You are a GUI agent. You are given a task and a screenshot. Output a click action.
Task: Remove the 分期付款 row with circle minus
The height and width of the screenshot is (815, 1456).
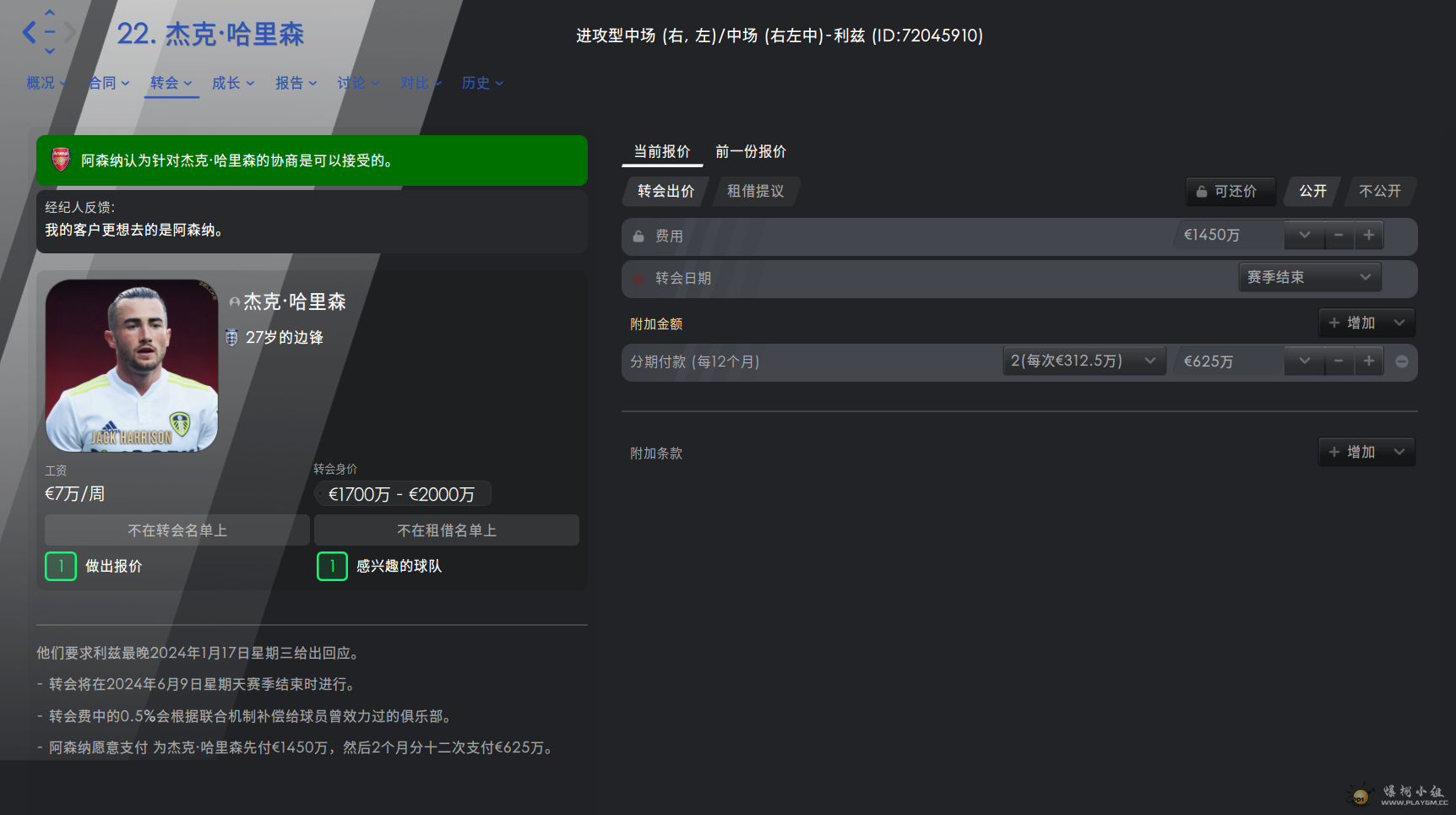pos(1402,361)
